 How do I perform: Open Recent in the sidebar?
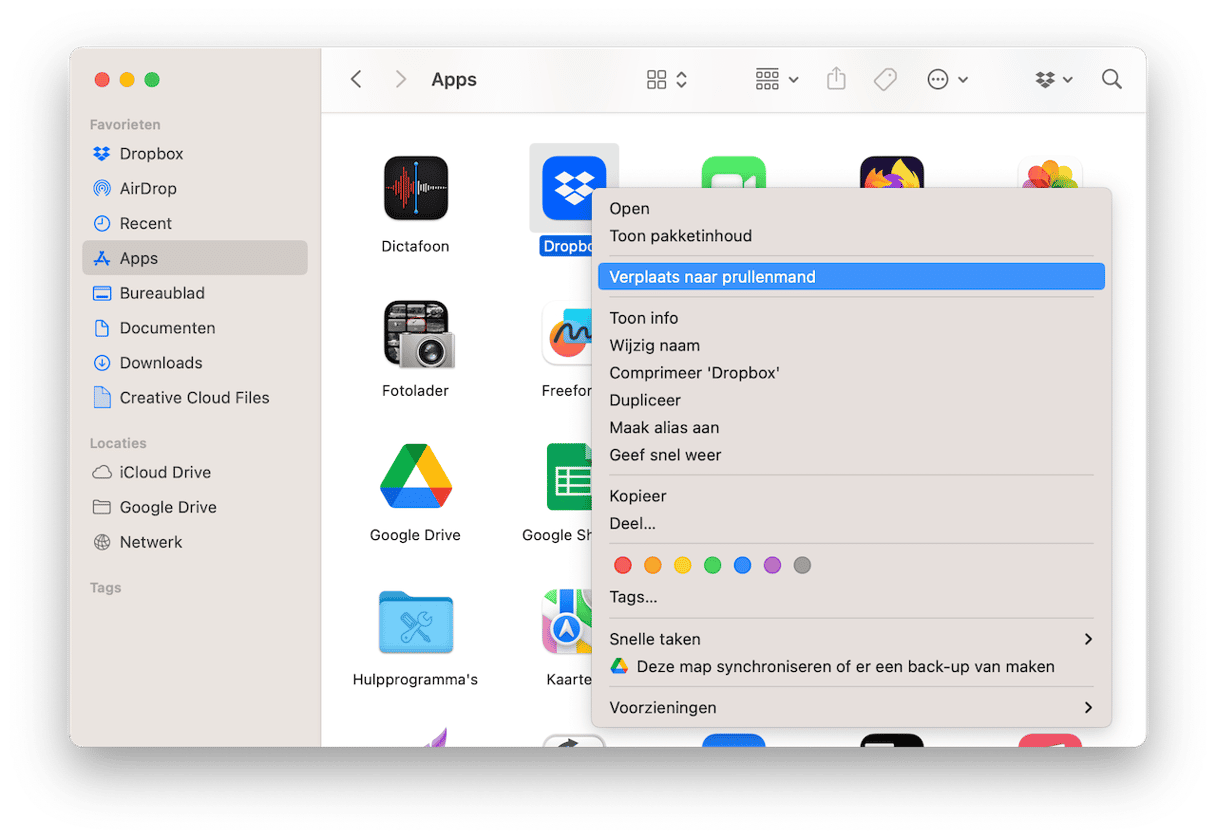coord(195,223)
